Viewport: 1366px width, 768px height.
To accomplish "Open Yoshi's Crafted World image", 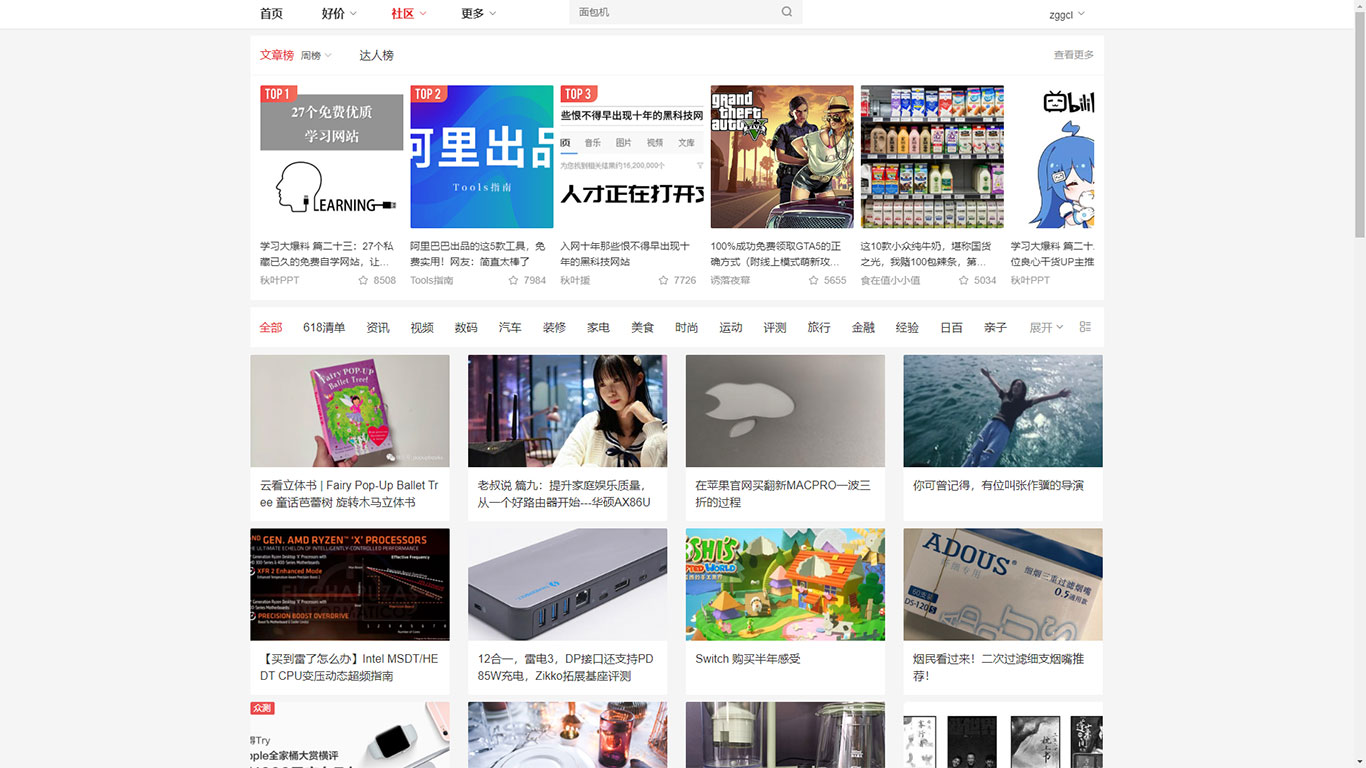I will pos(785,585).
